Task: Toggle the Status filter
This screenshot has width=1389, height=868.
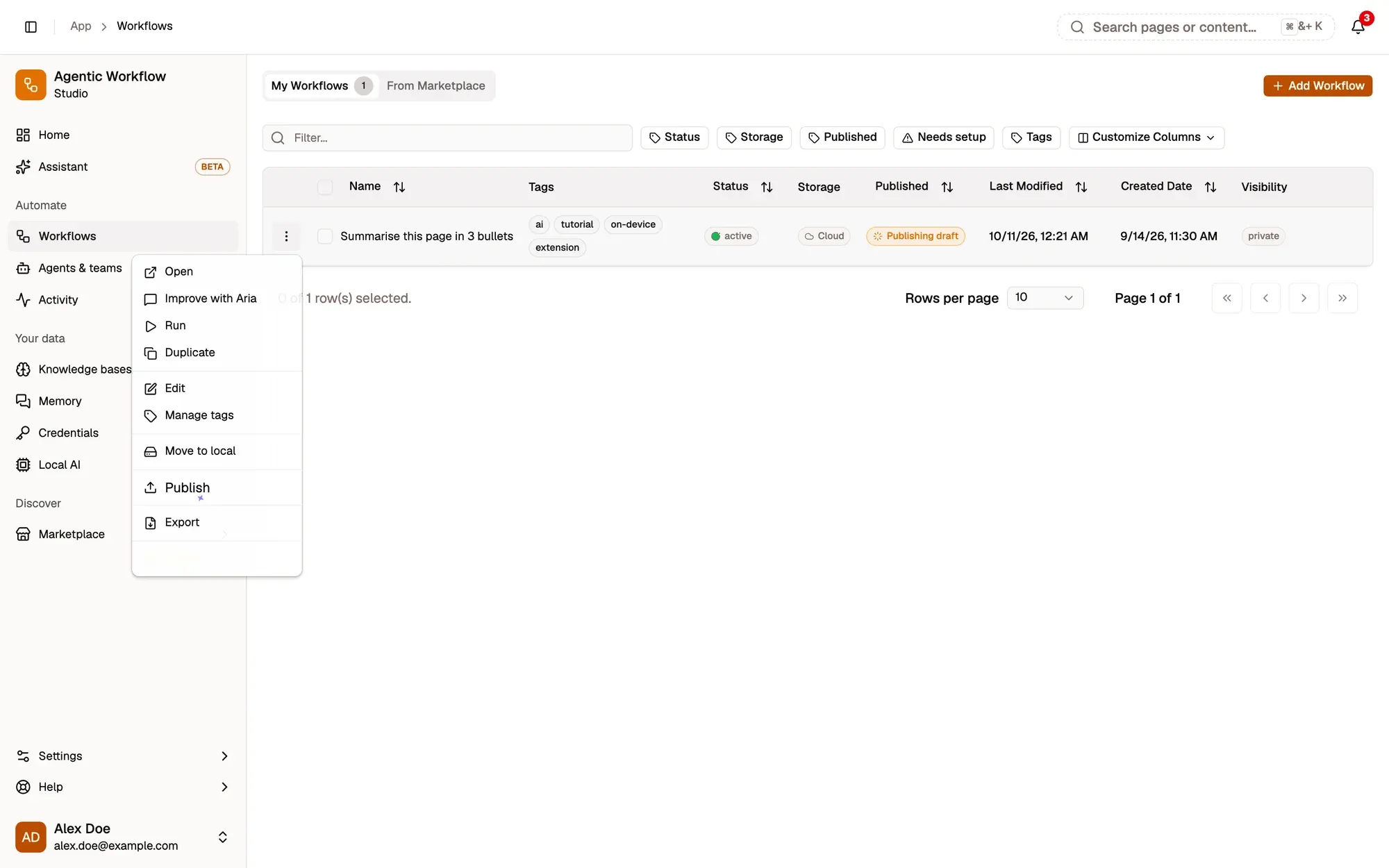Action: pyautogui.click(x=674, y=137)
